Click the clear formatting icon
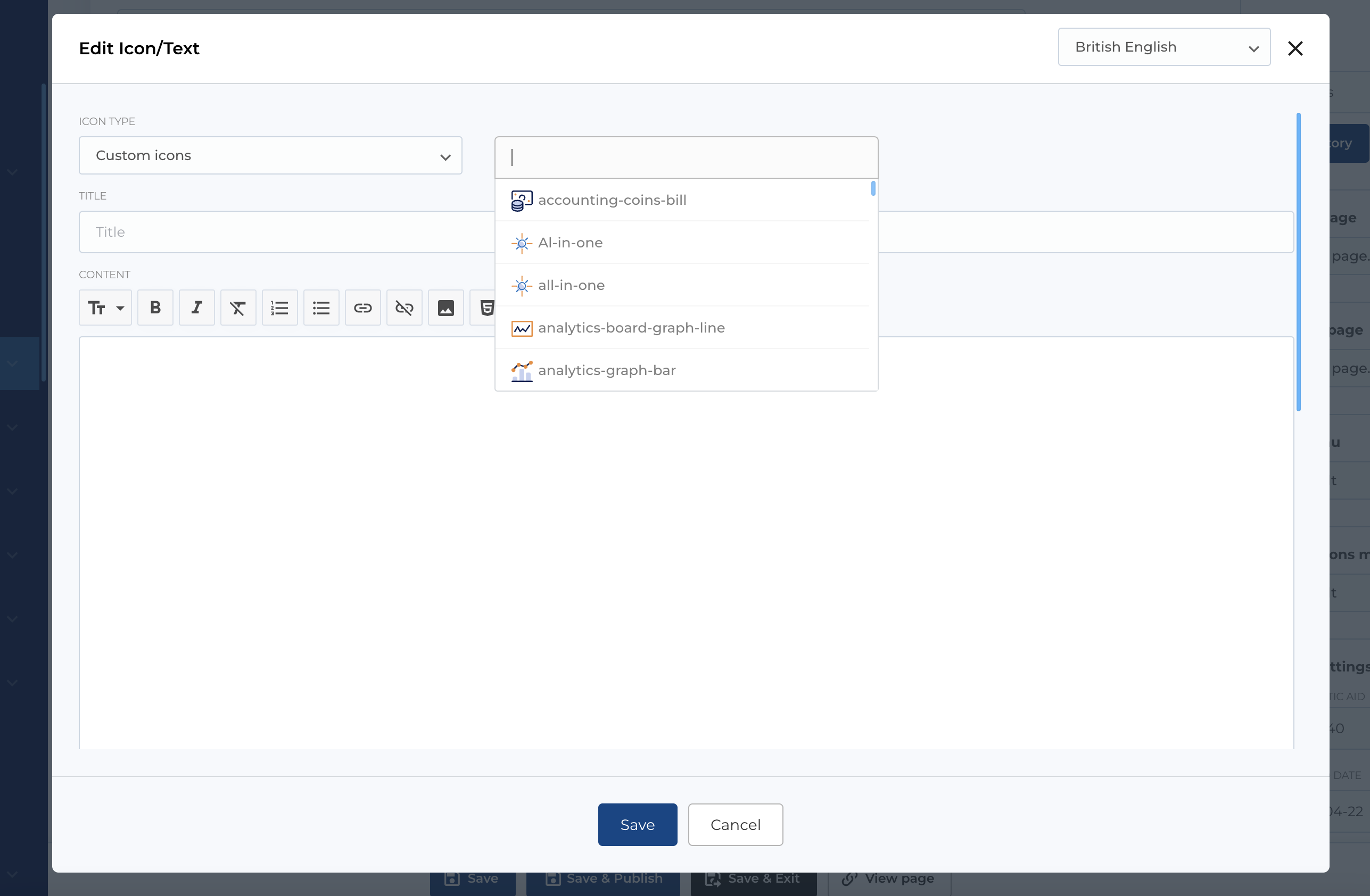The width and height of the screenshot is (1370, 896). [x=238, y=308]
